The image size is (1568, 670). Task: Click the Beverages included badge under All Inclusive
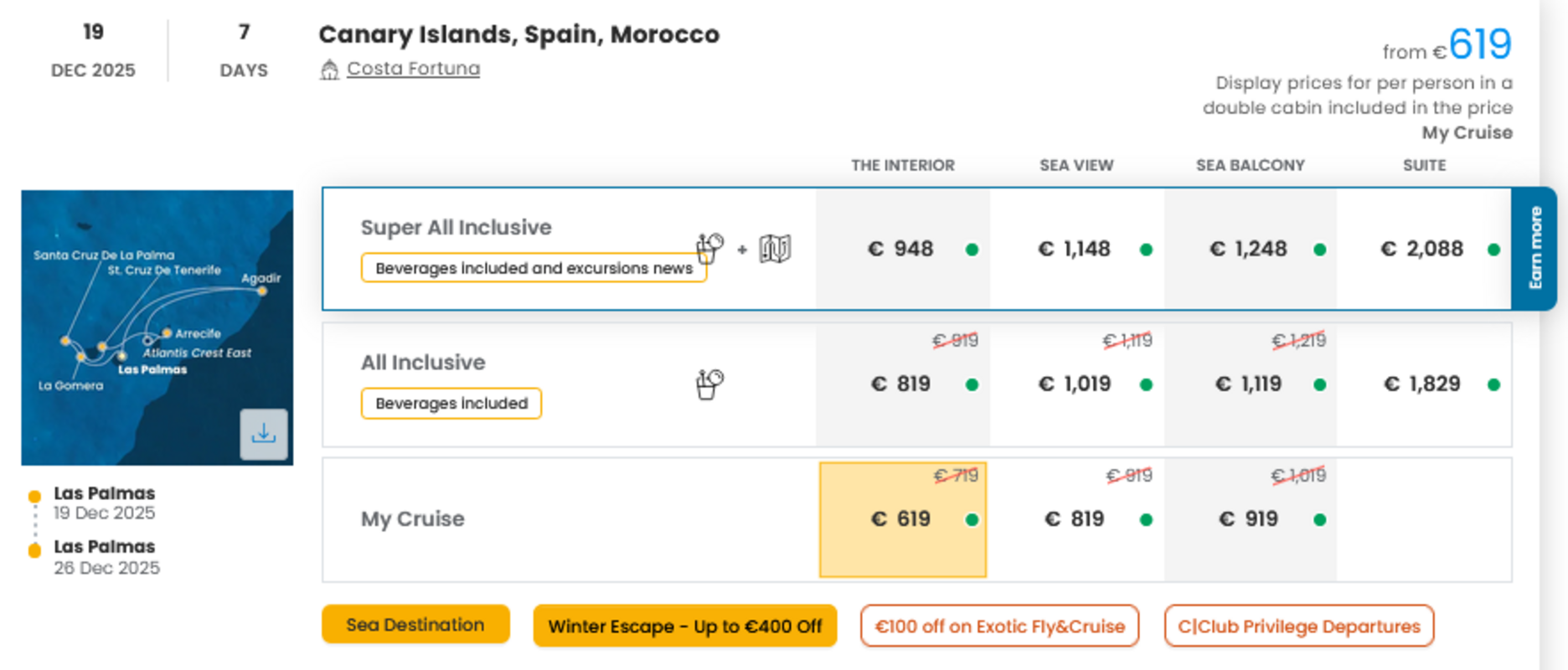[451, 403]
